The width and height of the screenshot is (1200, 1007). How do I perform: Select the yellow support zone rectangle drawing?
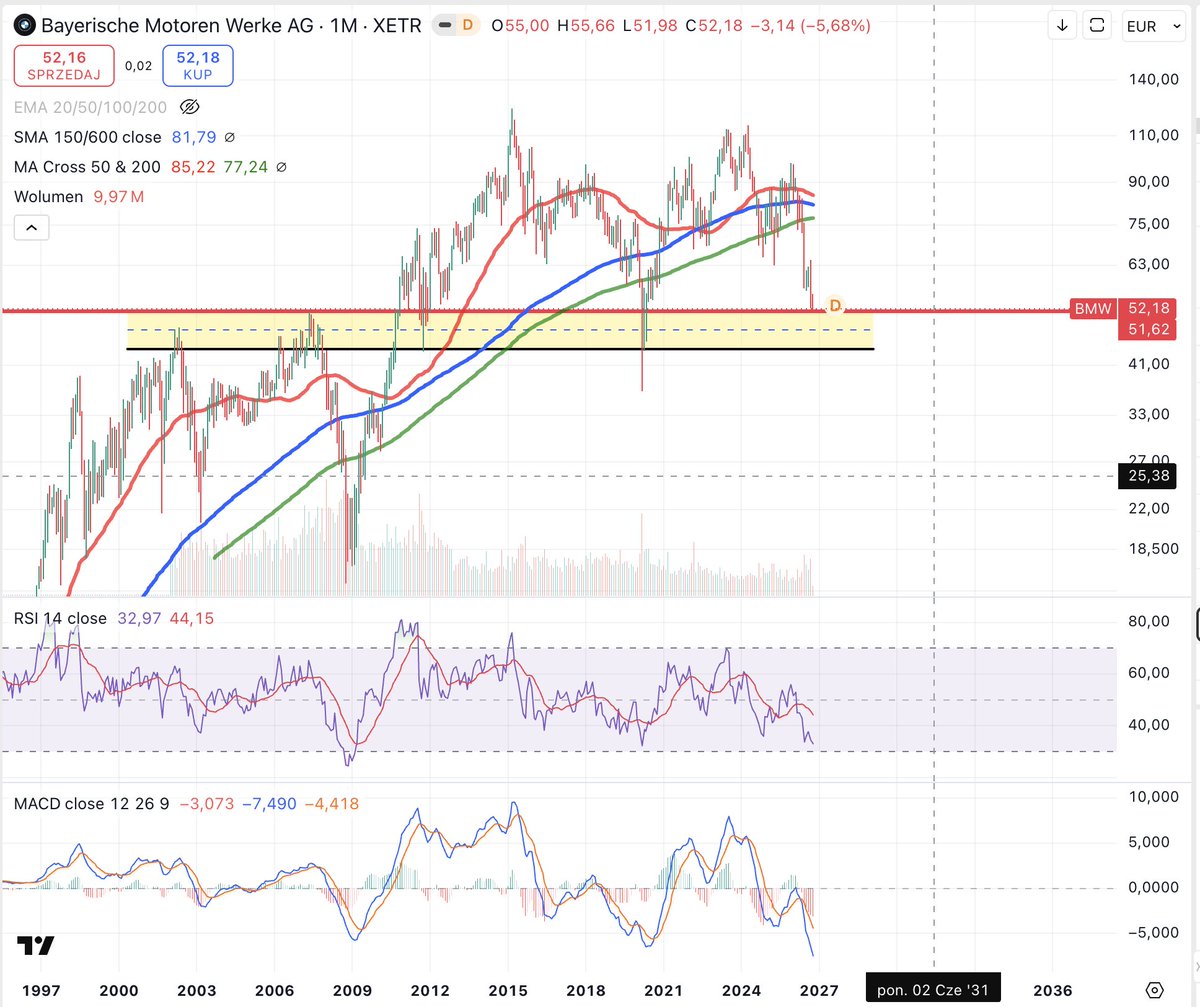[500, 330]
